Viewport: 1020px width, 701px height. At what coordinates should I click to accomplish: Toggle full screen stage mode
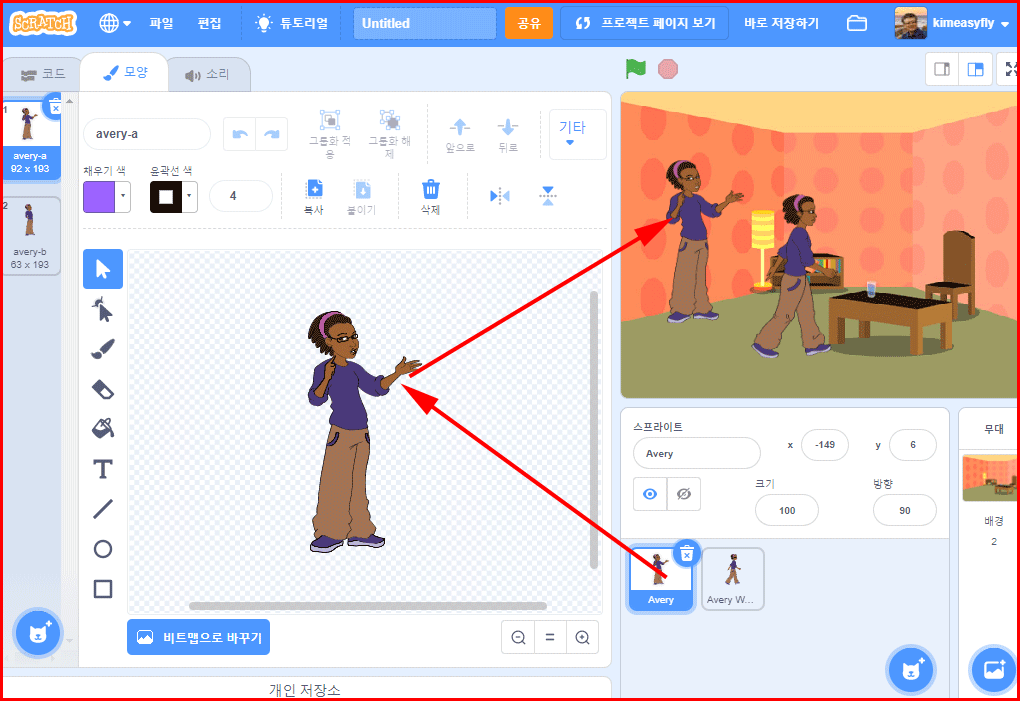(x=1009, y=69)
